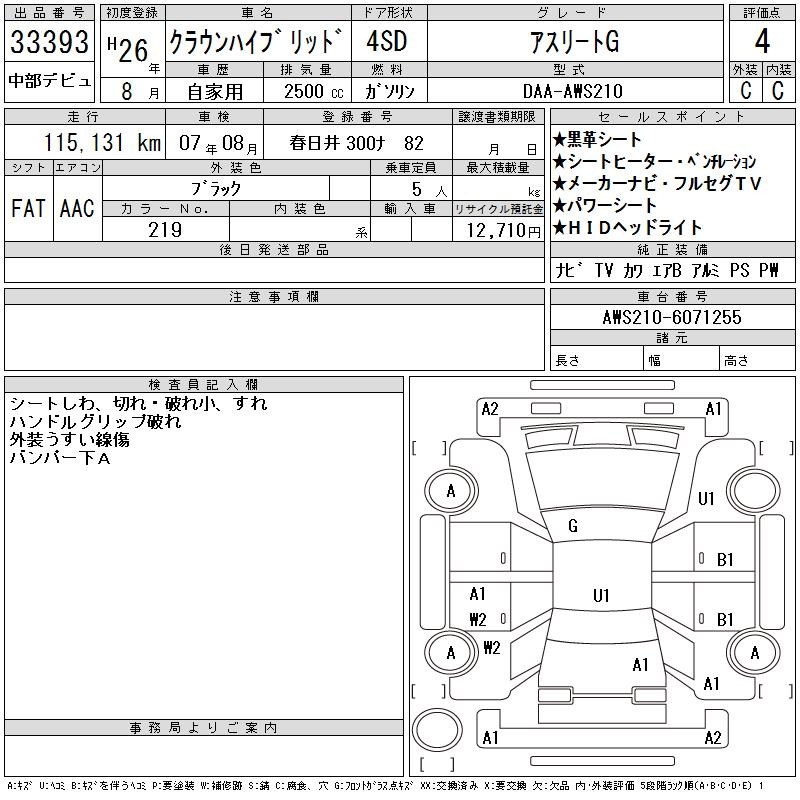800x800 pixels.
Task: Click the lot number 33393
Action: (50, 42)
